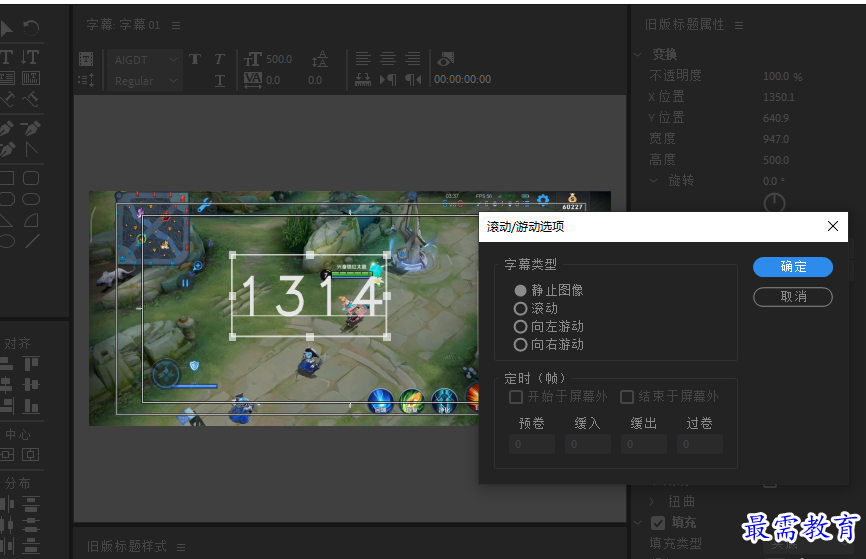Click 宽度 value 947.0
This screenshot has width=866, height=559.
pyautogui.click(x=776, y=139)
